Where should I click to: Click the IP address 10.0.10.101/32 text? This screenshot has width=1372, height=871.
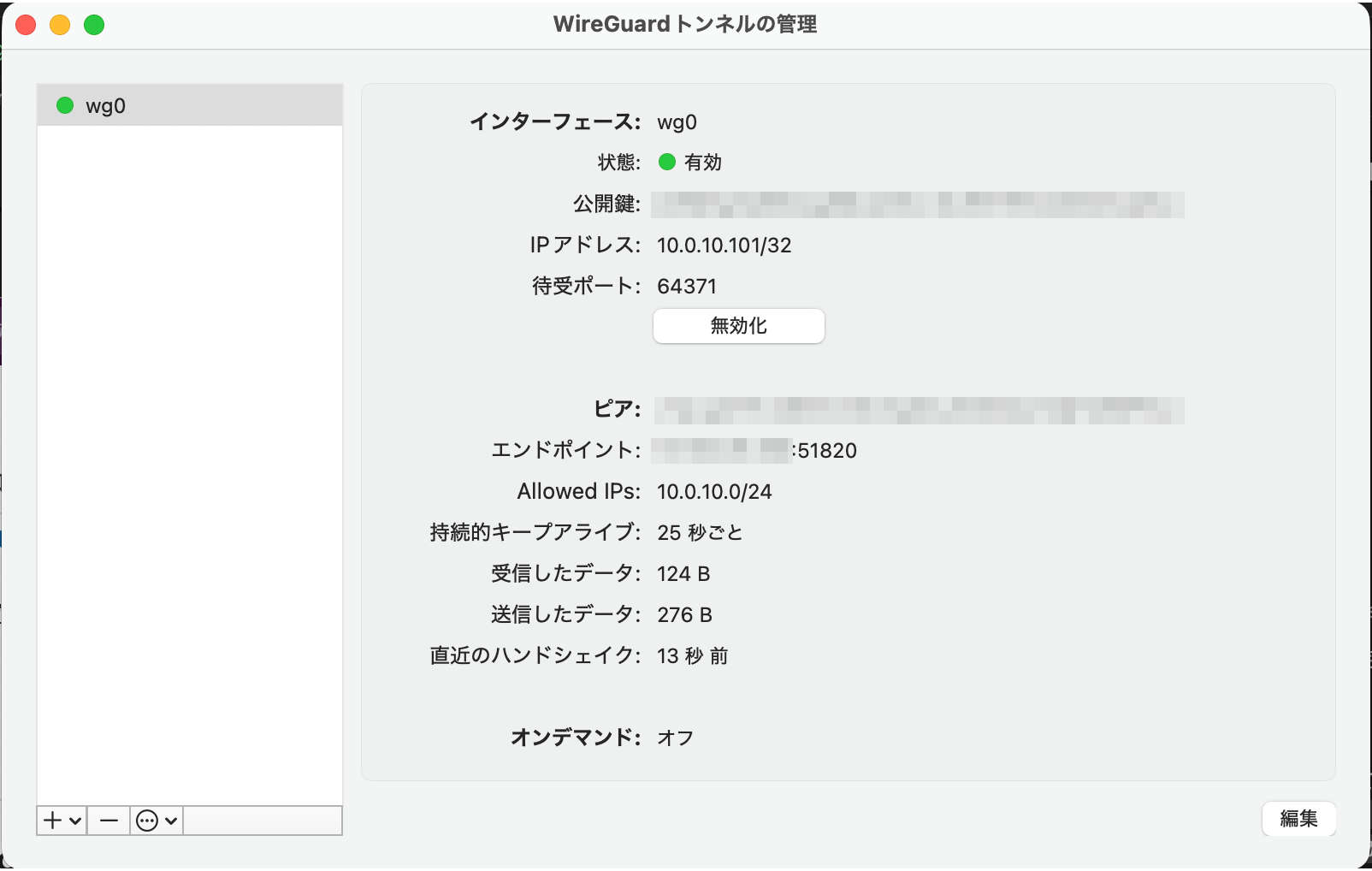724,246
